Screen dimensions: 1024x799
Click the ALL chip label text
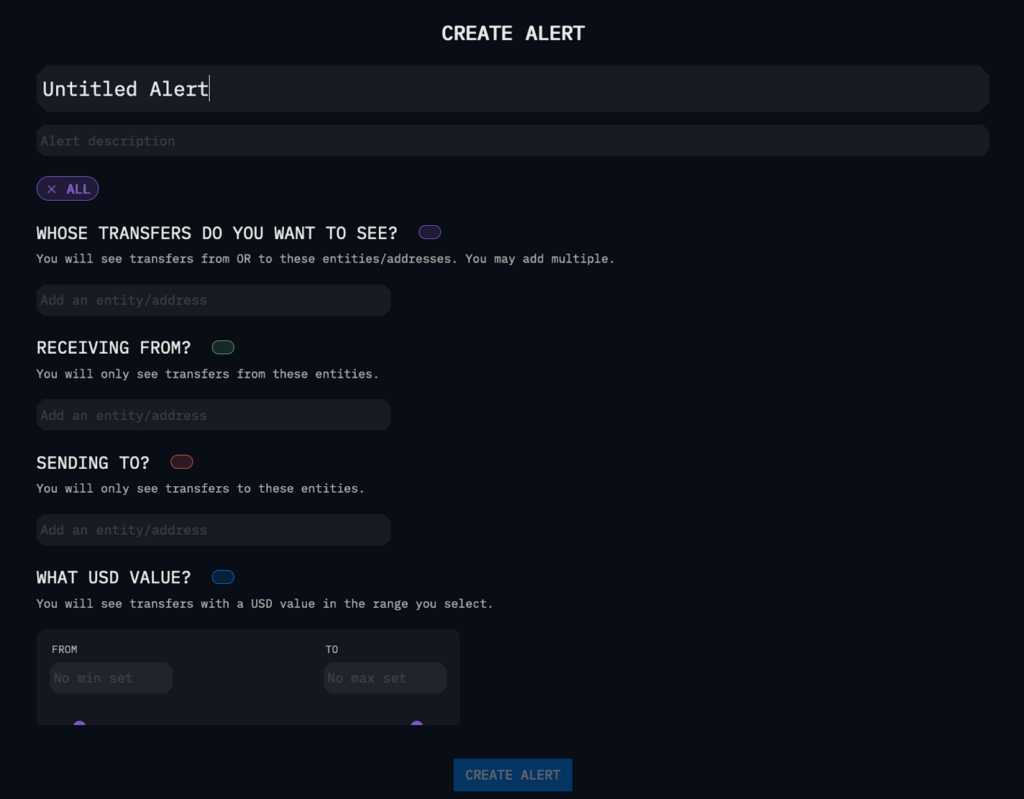[78, 189]
